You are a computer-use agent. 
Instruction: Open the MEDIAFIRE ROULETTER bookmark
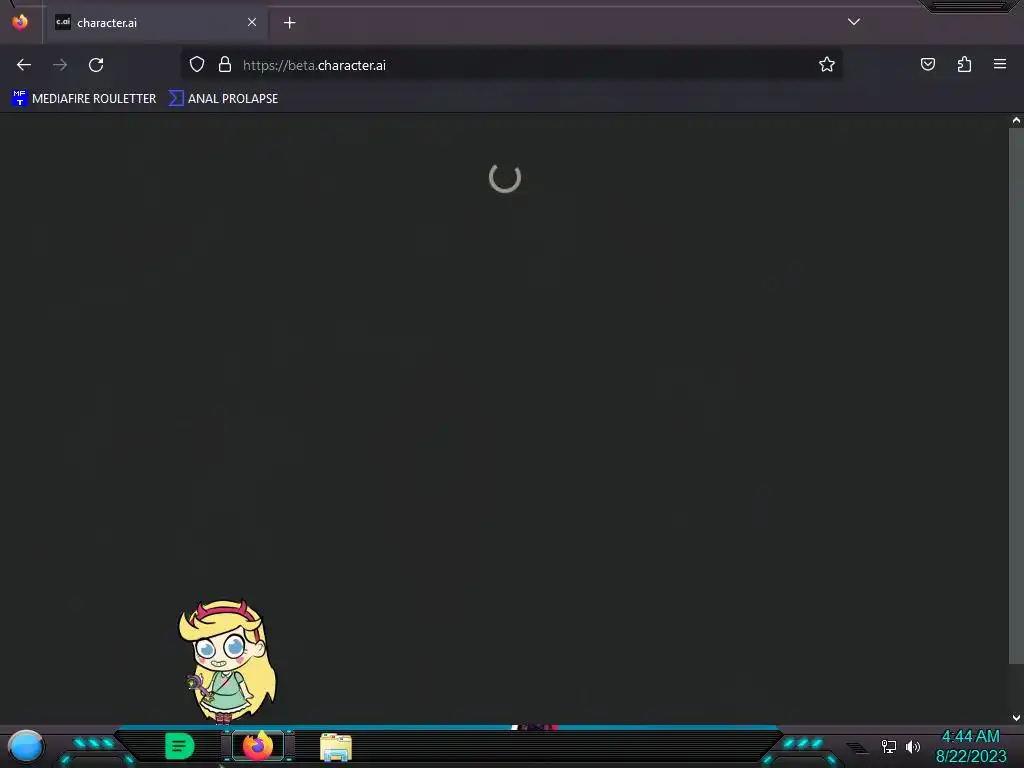click(84, 99)
